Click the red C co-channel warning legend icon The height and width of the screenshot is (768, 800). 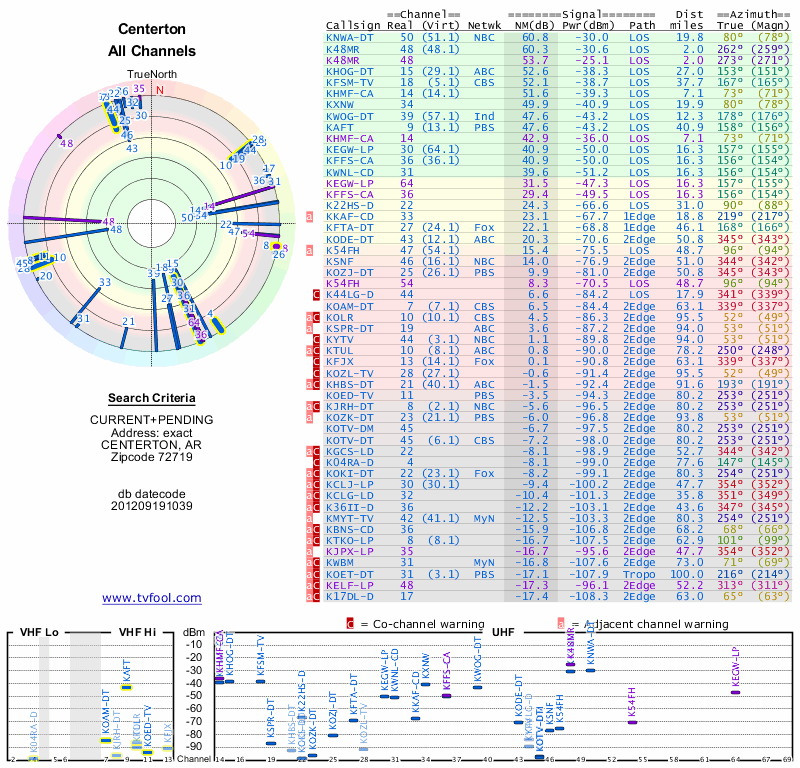(350, 624)
